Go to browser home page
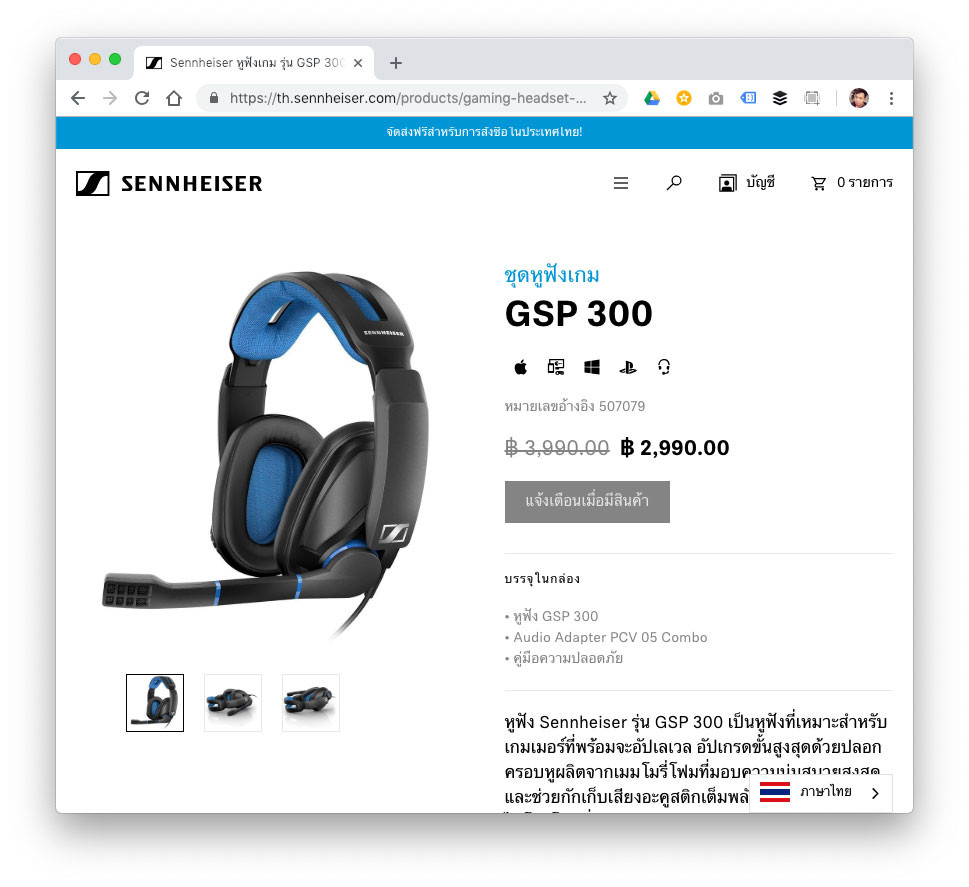 (x=174, y=98)
